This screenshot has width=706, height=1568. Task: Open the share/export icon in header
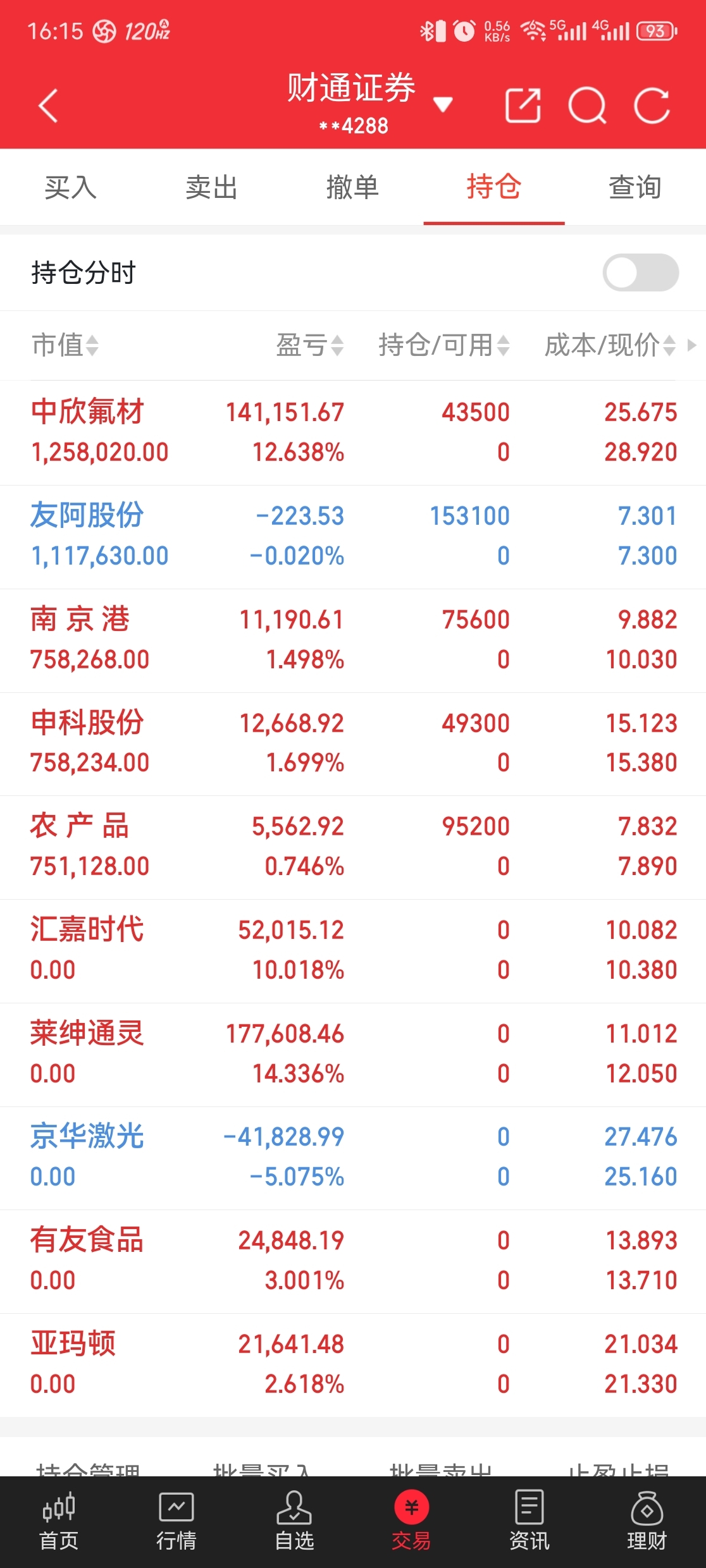tap(523, 105)
